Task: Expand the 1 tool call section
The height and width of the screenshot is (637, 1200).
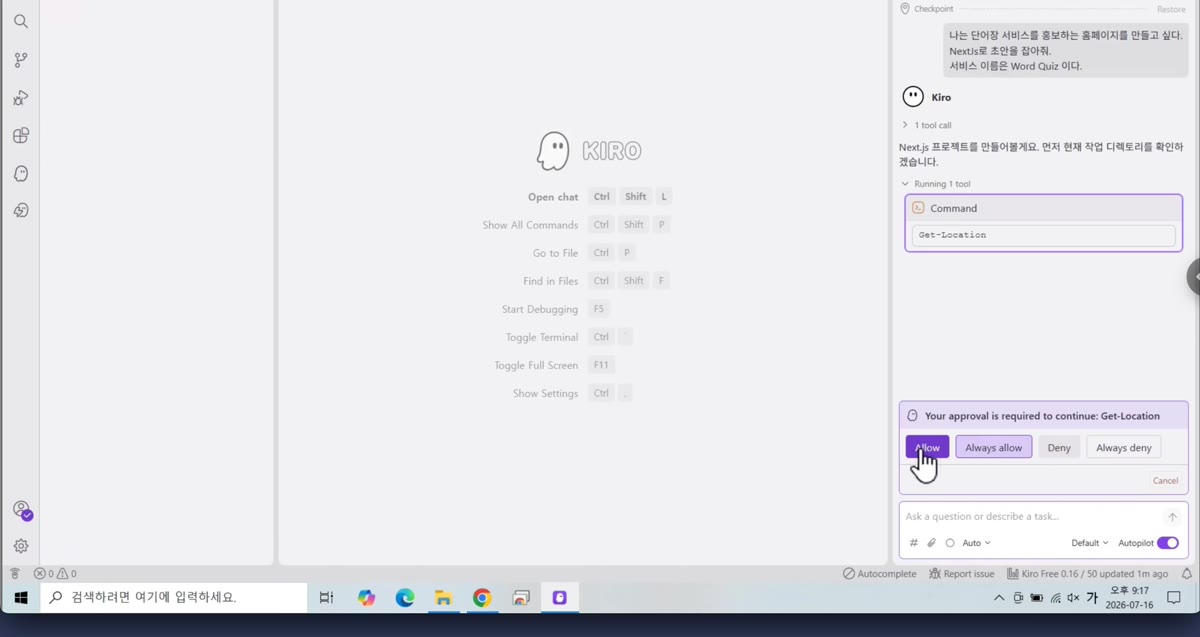Action: tap(926, 125)
